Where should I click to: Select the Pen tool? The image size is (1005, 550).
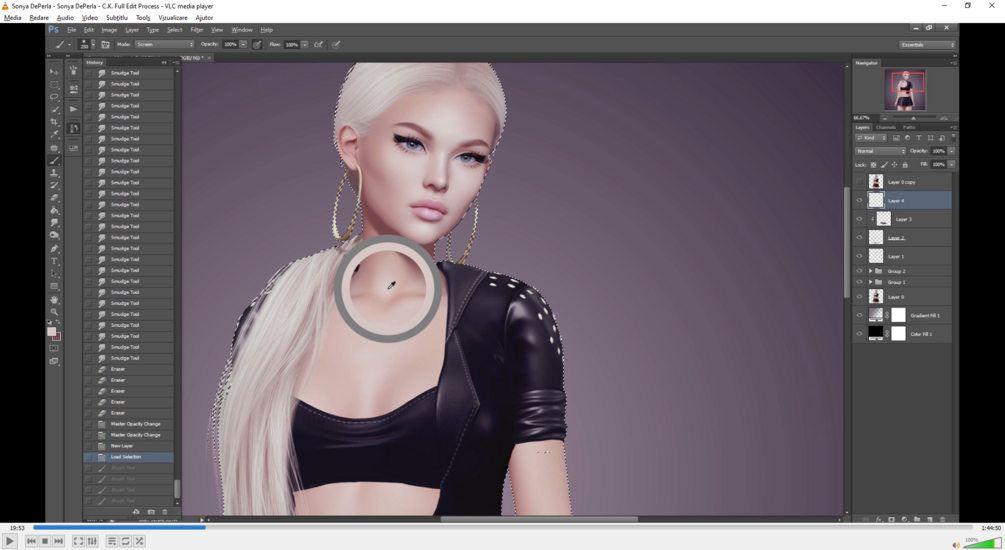click(54, 249)
